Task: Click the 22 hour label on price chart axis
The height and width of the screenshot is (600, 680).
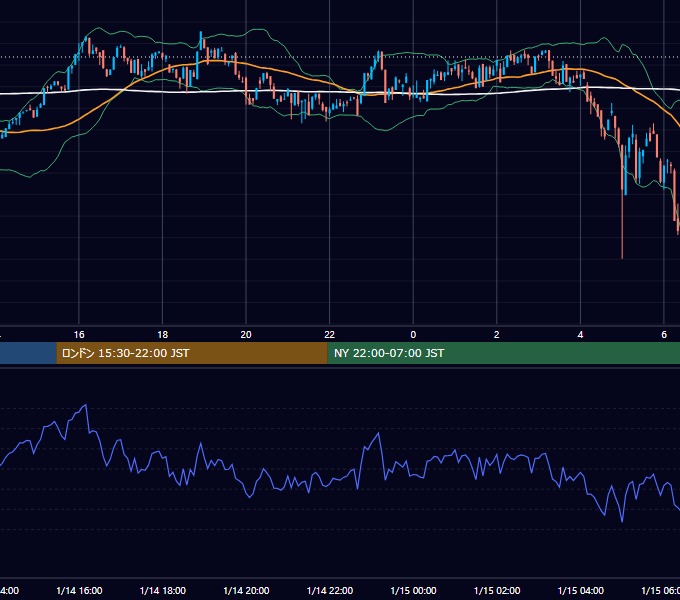Action: click(330, 335)
